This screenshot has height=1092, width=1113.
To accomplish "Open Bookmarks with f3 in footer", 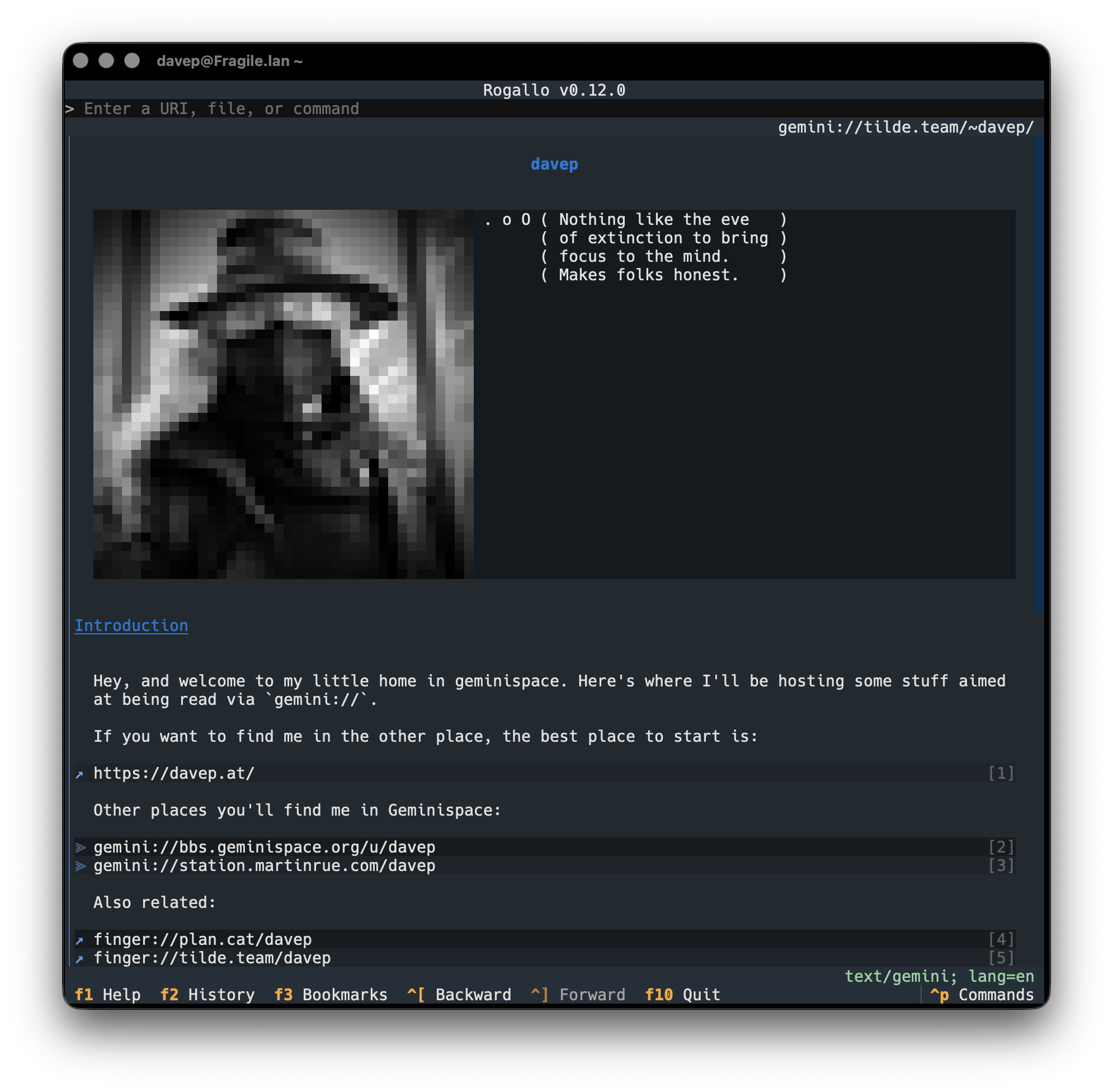I will (x=331, y=994).
